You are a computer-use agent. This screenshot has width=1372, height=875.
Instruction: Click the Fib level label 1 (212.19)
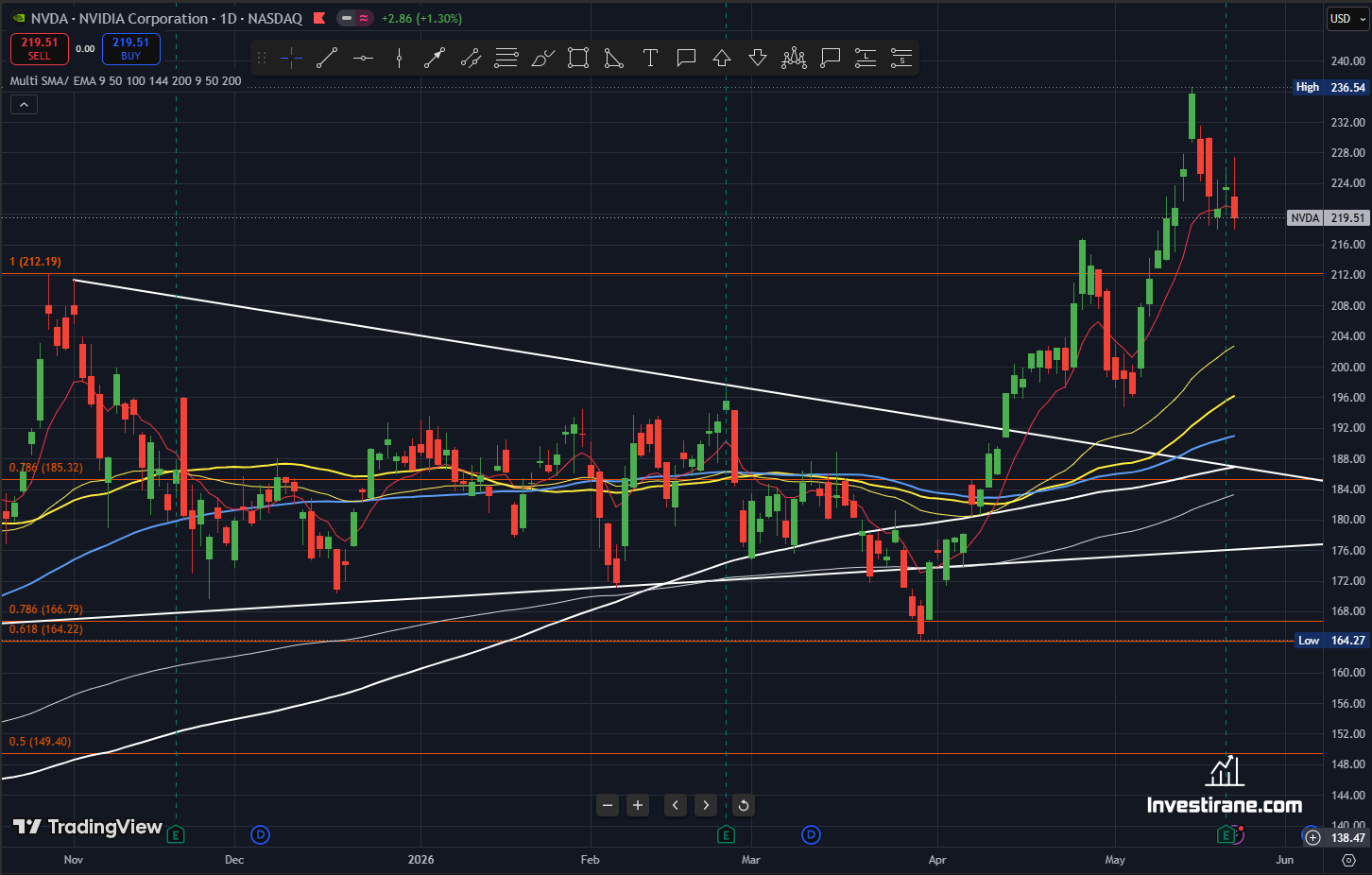(35, 262)
